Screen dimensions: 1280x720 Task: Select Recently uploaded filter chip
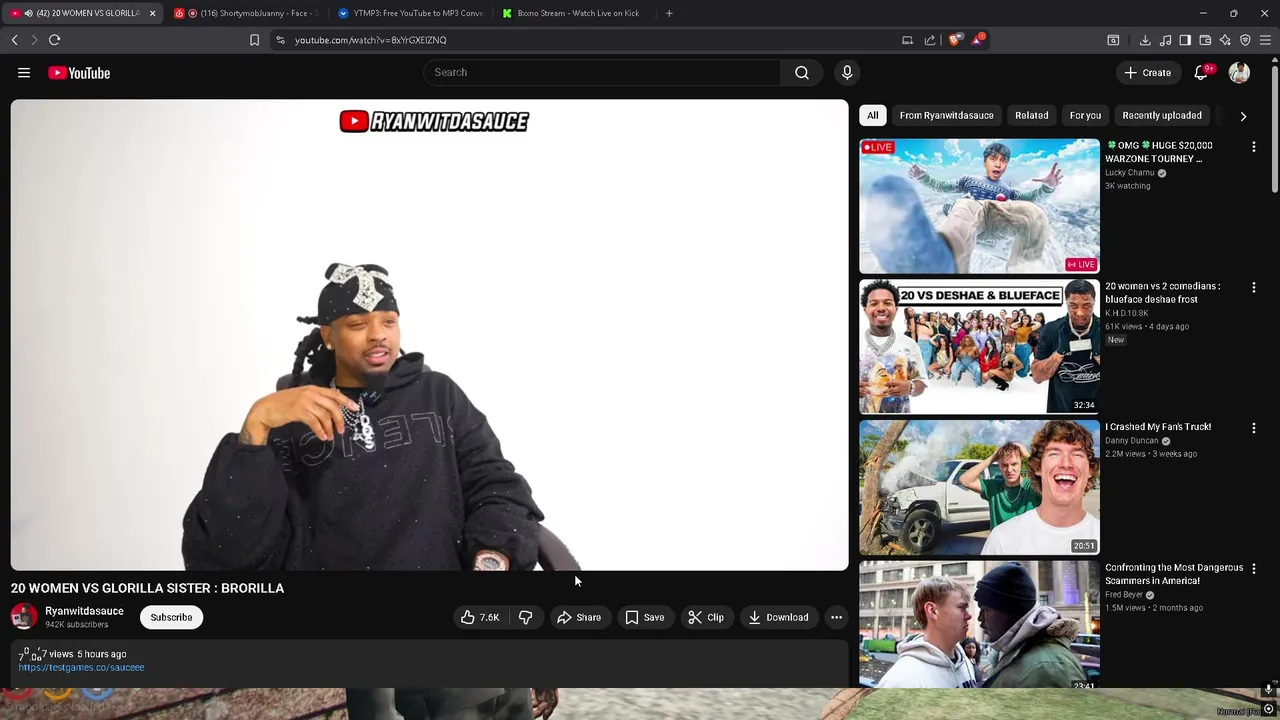click(1162, 115)
